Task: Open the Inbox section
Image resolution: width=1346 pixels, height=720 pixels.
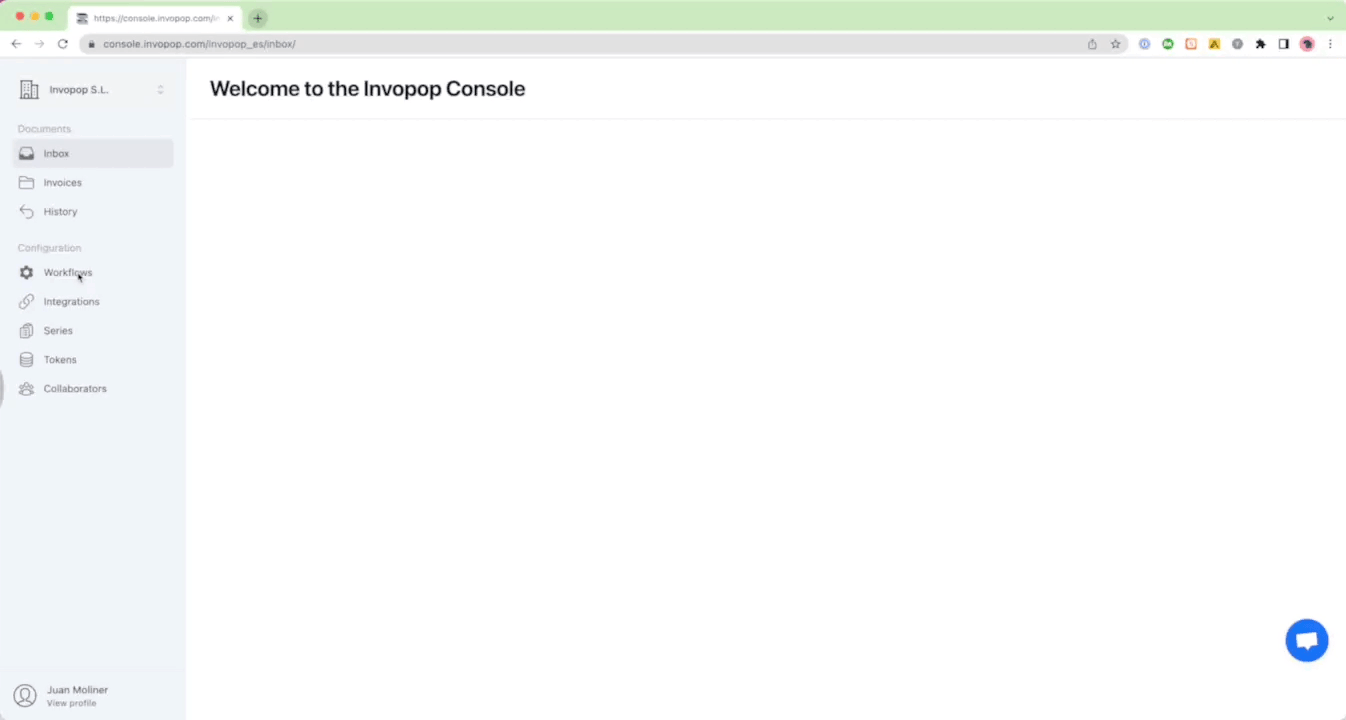Action: [x=92, y=154]
